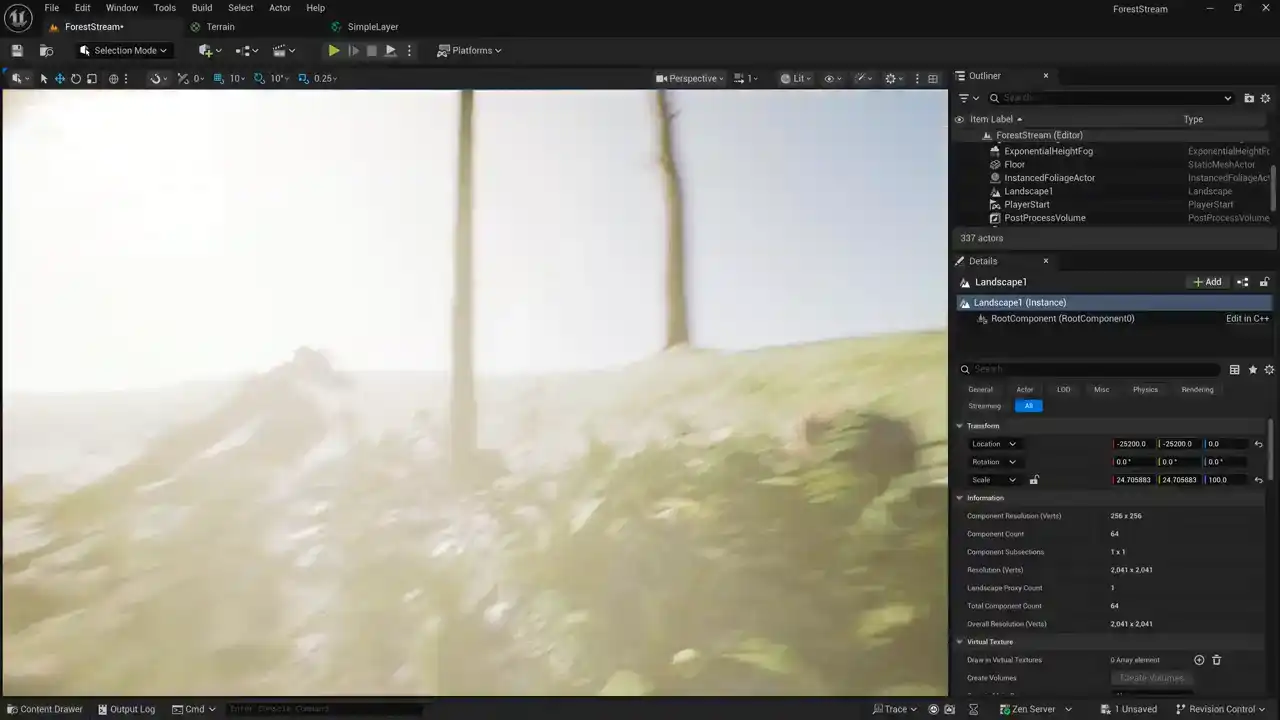Toggle the Scale lock ratio icon

coord(1034,480)
